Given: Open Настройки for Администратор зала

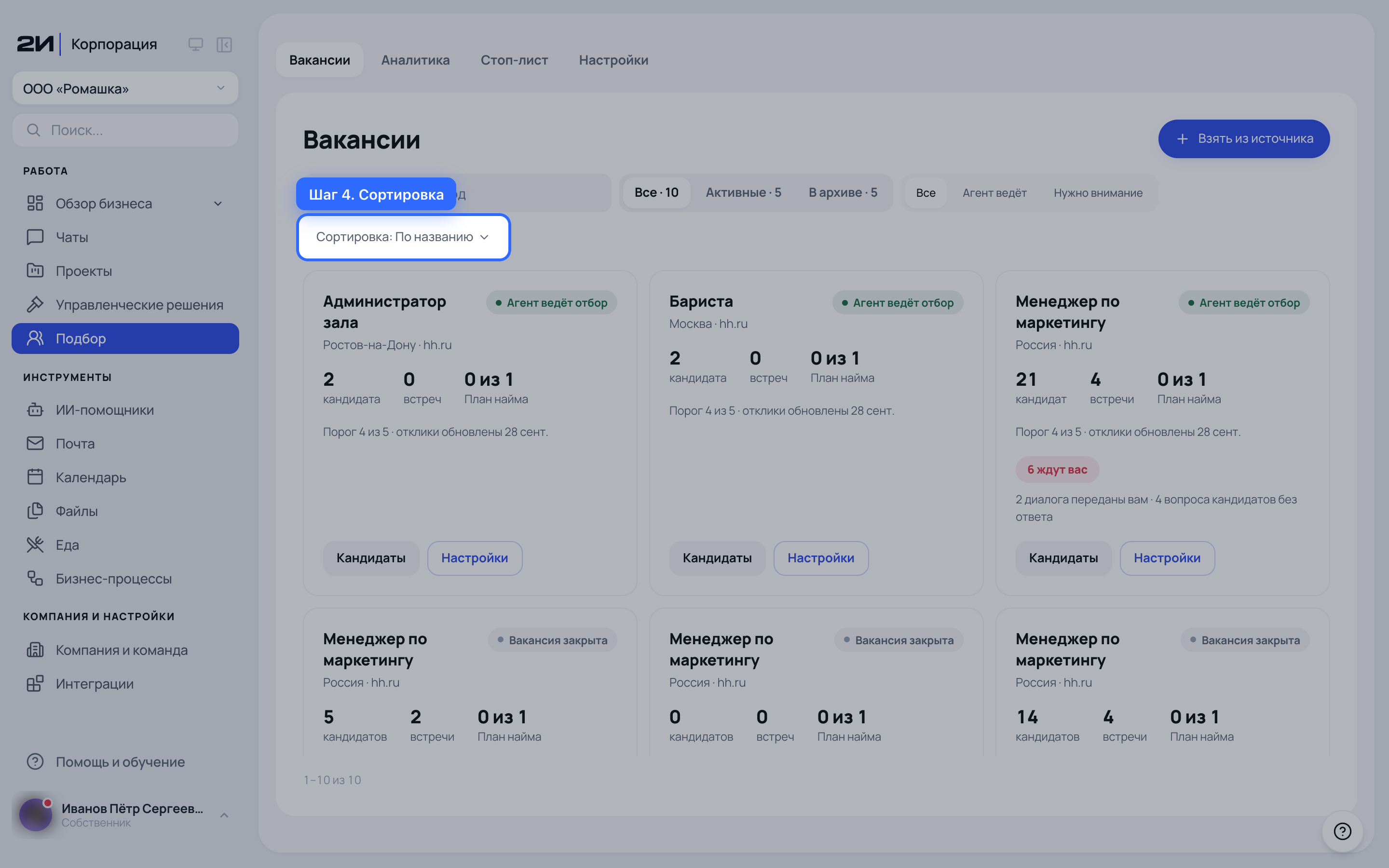Looking at the screenshot, I should point(475,558).
